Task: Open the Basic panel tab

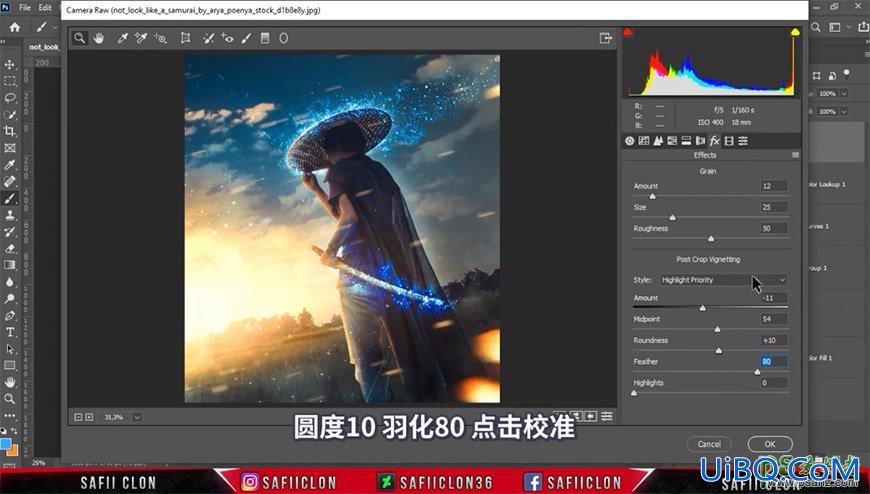Action: click(x=629, y=141)
